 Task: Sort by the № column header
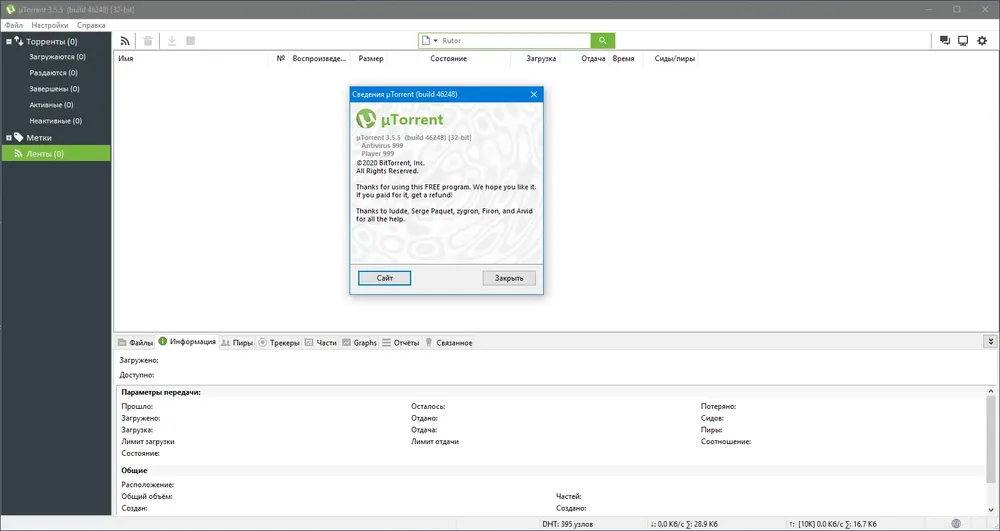(x=280, y=59)
